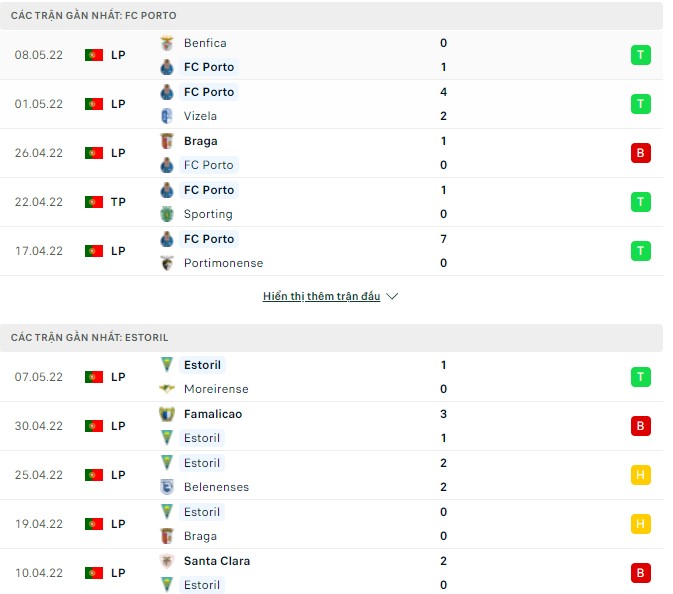Click the Belenenses club crest icon
Screen dimensions: 673x594
click(167, 487)
